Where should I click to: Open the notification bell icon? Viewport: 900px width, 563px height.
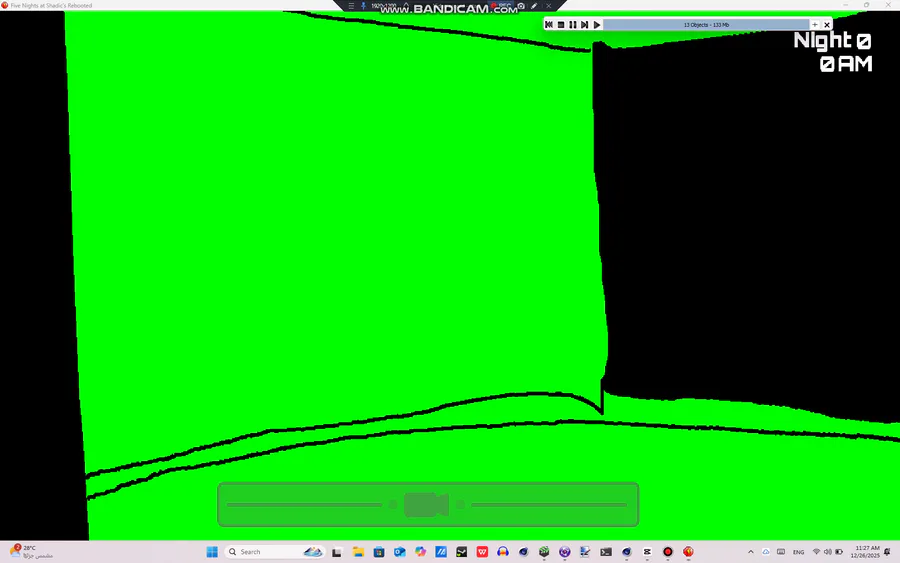tap(887, 552)
